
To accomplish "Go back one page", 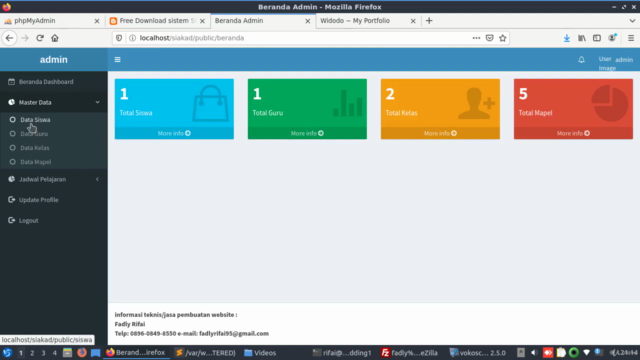I will 9,38.
